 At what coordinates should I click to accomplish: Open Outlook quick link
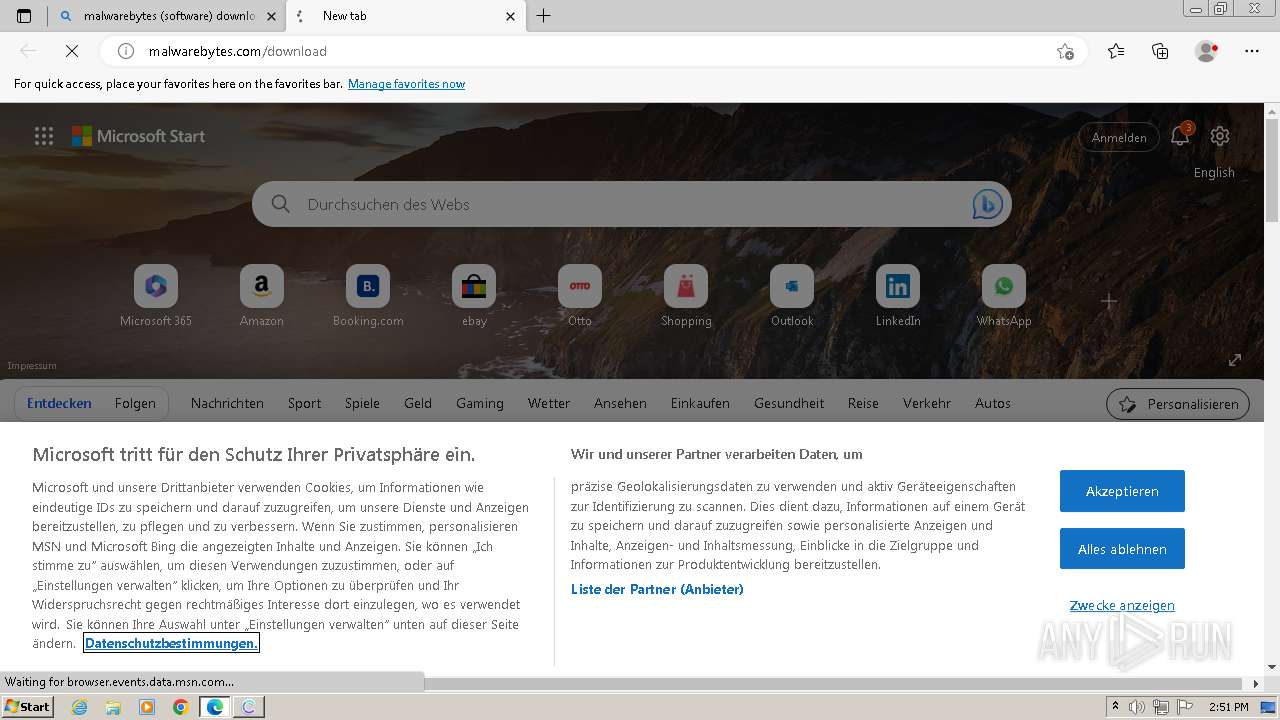tap(792, 296)
